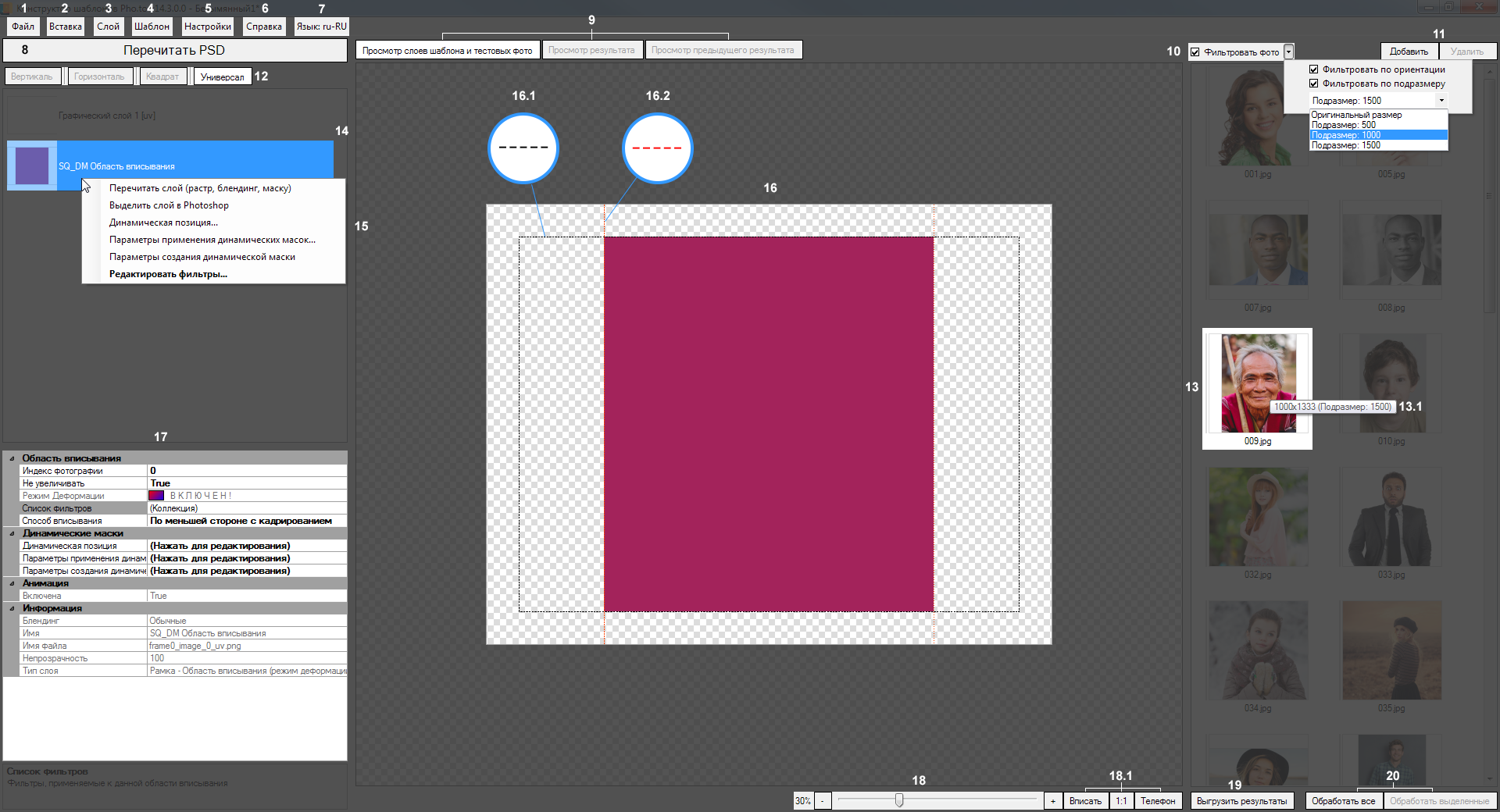Choose Динамическая позиция... context item
Image resolution: width=1500 pixels, height=812 pixels.
213,223
